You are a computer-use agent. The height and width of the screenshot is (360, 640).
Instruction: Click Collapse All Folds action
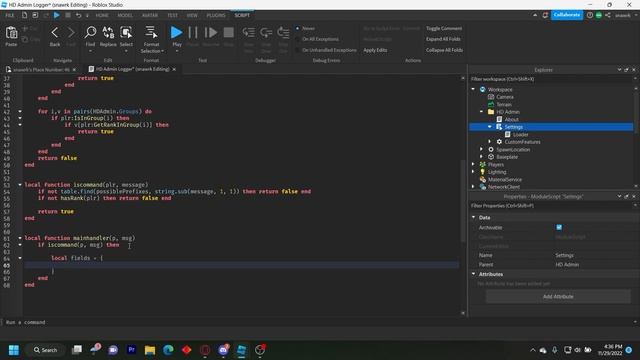point(444,50)
